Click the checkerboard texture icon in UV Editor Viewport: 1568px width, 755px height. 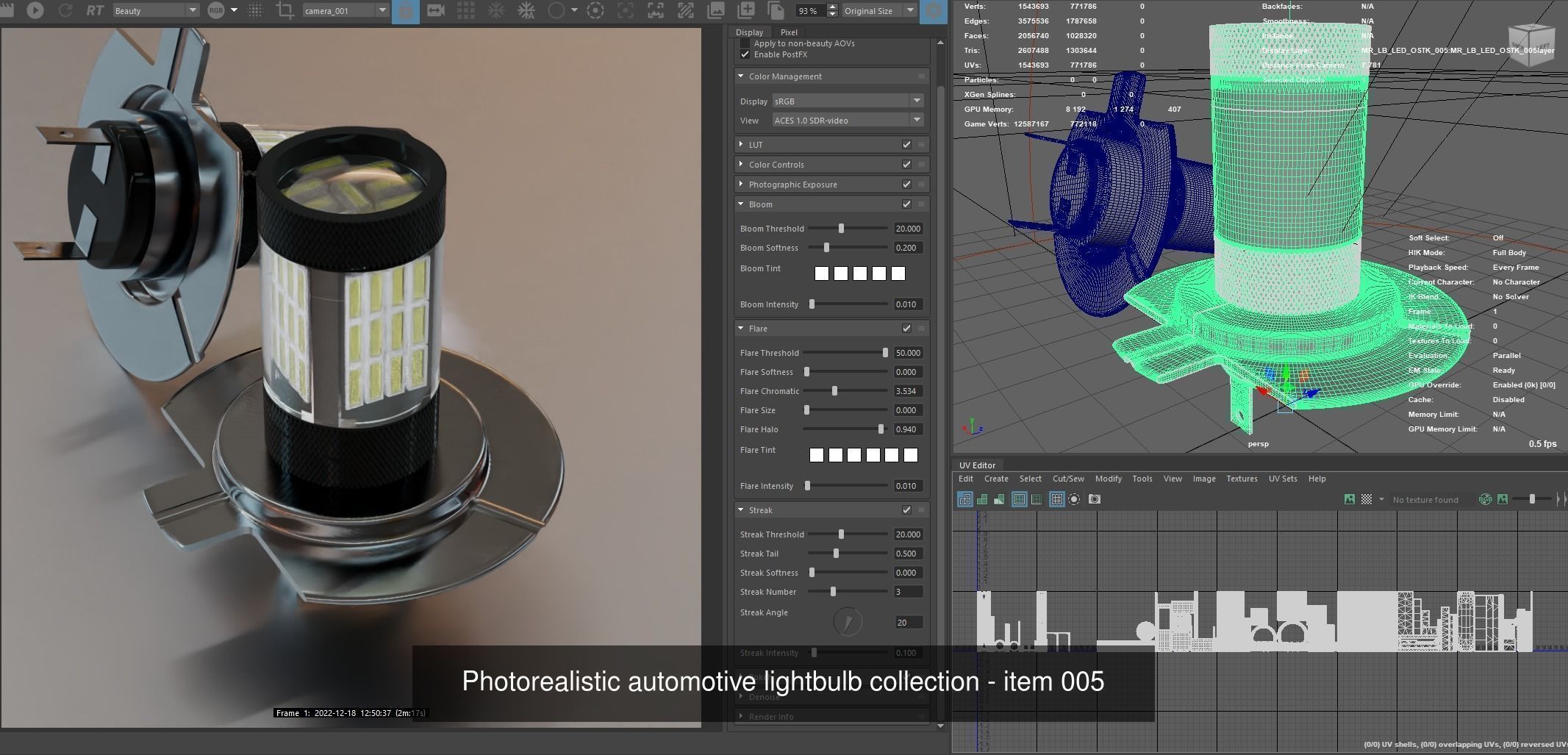click(1367, 499)
